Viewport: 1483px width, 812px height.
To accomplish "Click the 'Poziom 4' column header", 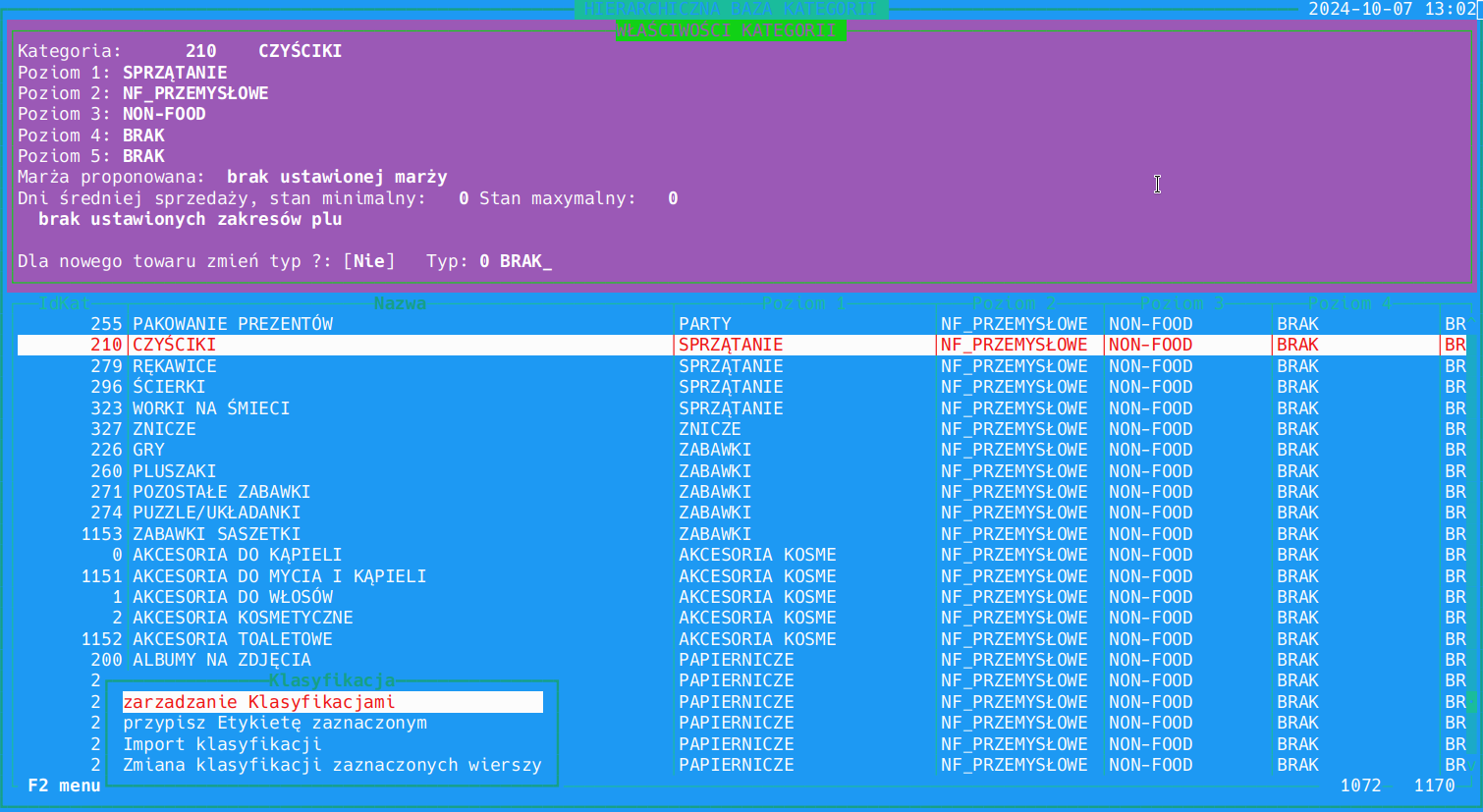I will click(x=1350, y=303).
